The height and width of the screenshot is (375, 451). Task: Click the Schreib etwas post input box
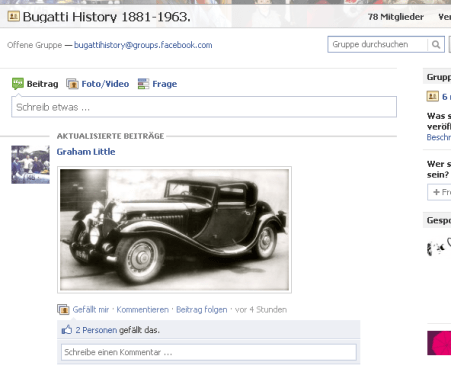click(x=204, y=107)
